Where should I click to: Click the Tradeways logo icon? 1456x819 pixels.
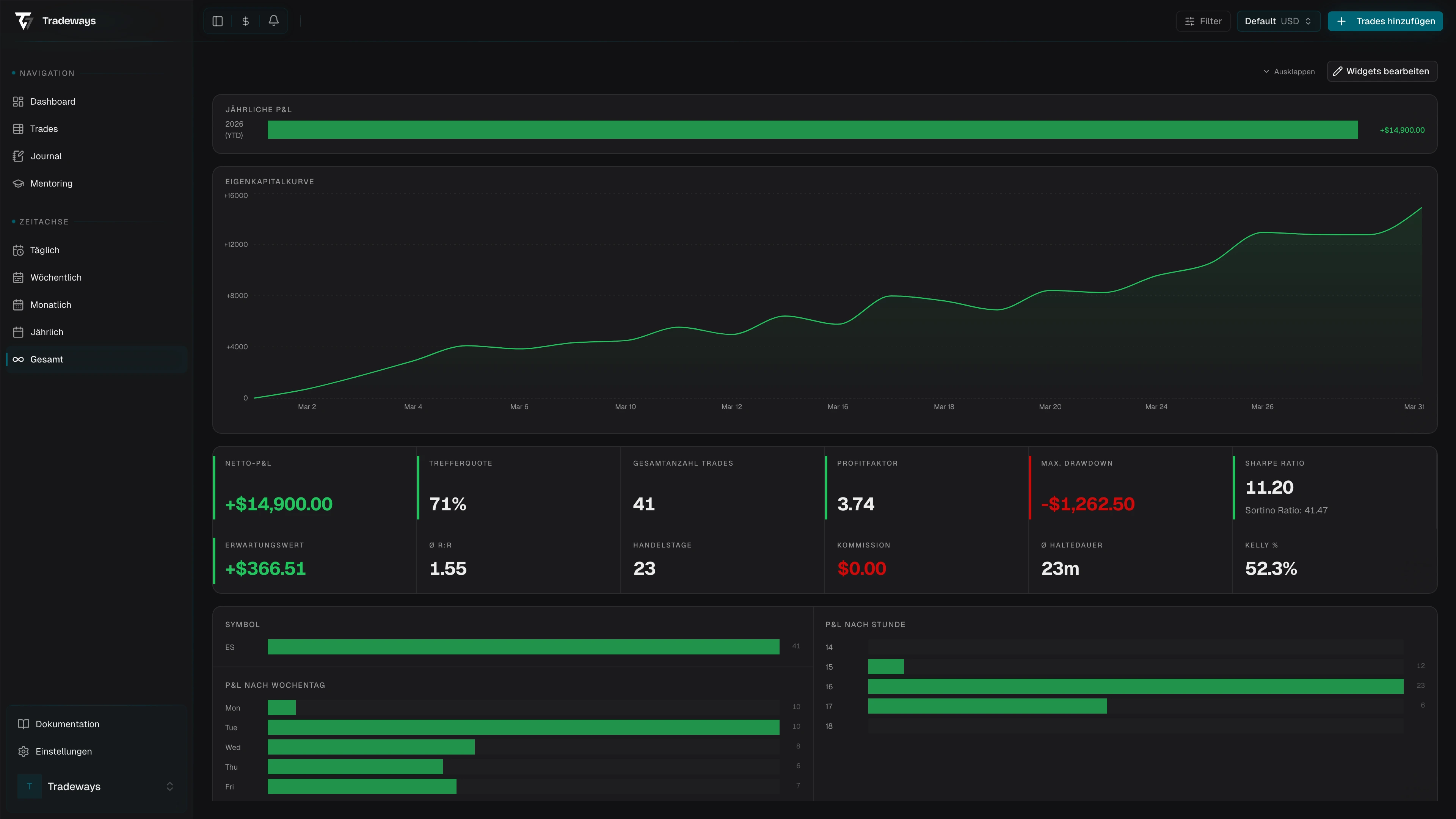[24, 21]
